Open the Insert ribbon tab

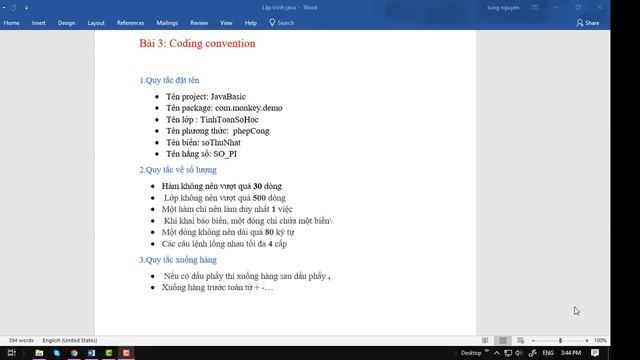pos(39,23)
